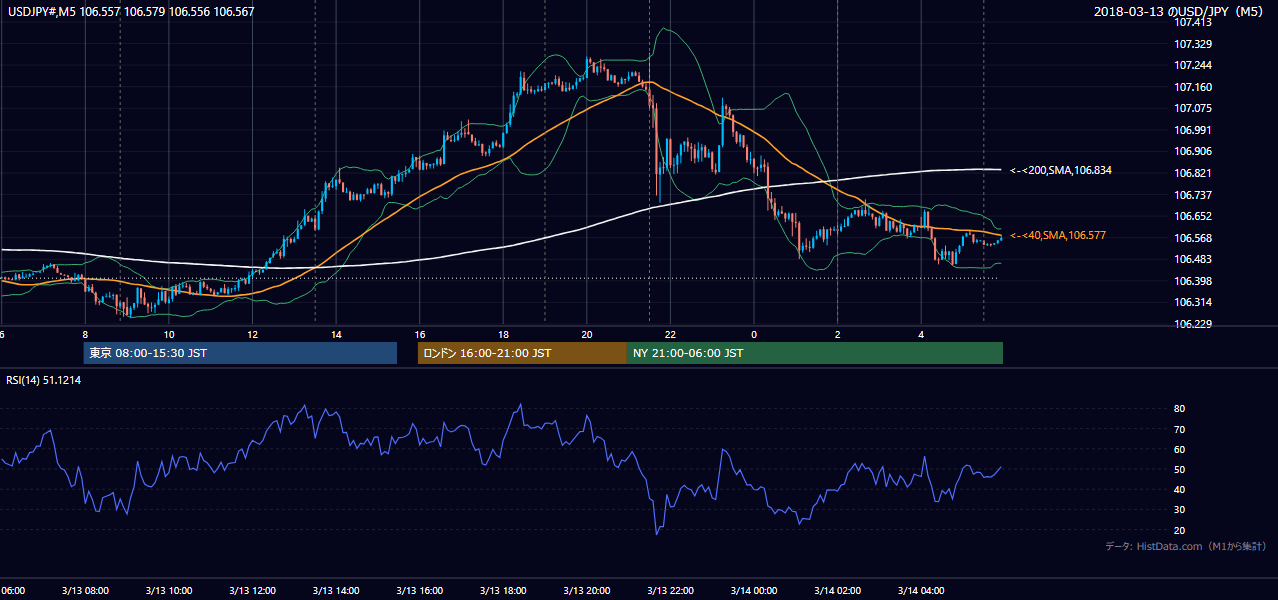The height and width of the screenshot is (600, 1278).
Task: Click hour label 18 under the candlestick chart
Action: [504, 335]
